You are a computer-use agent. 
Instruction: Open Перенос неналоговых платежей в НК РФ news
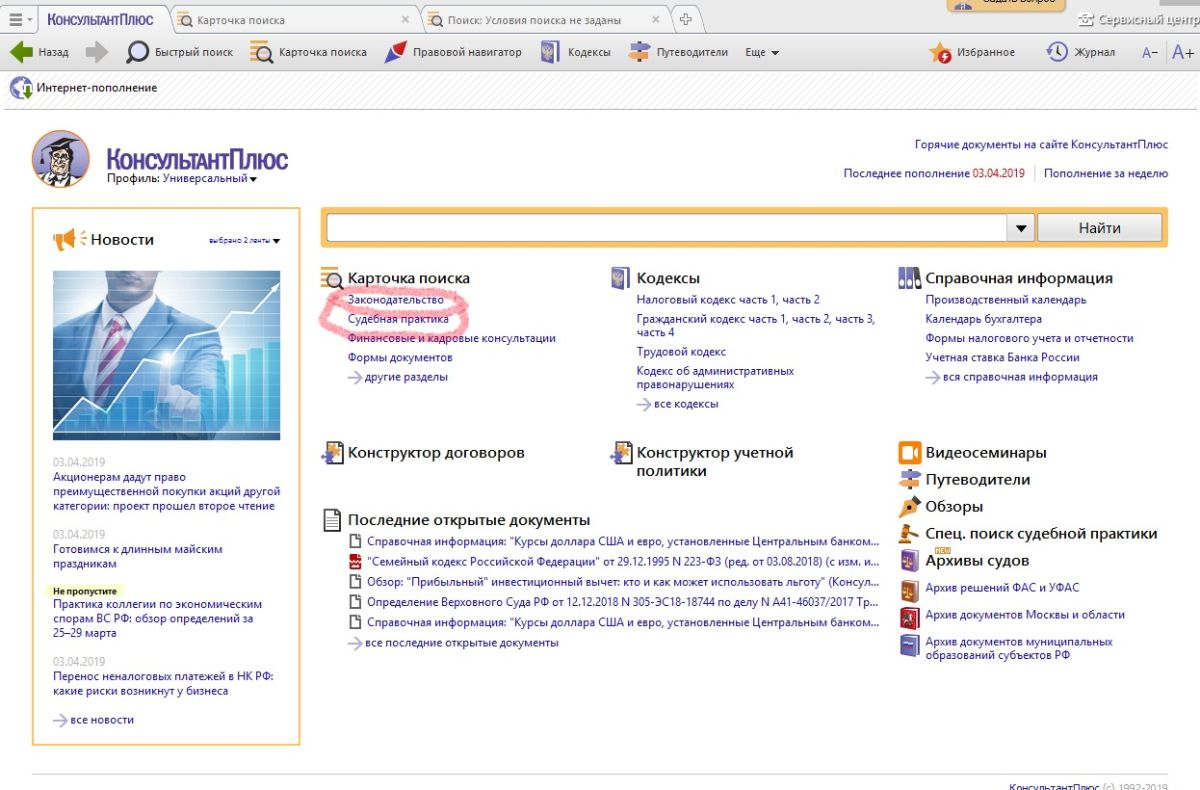[163, 684]
